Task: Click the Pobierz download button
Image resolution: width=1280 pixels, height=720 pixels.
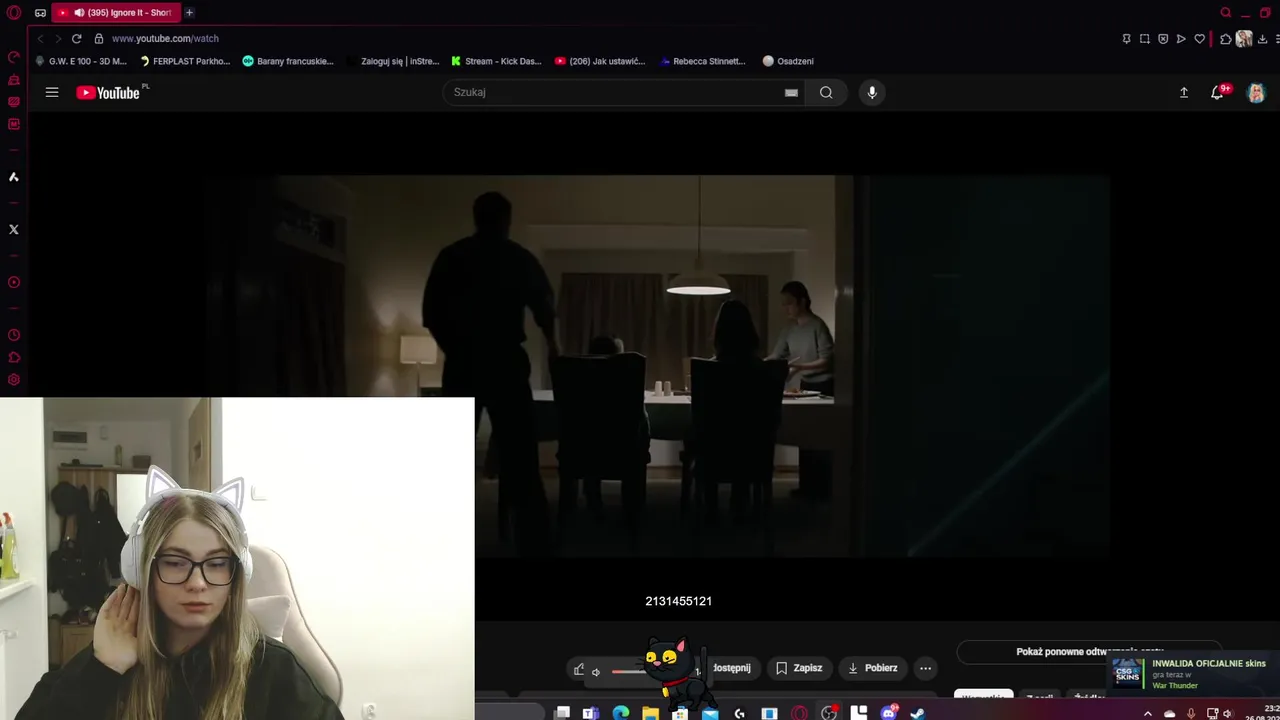Action: (x=872, y=668)
